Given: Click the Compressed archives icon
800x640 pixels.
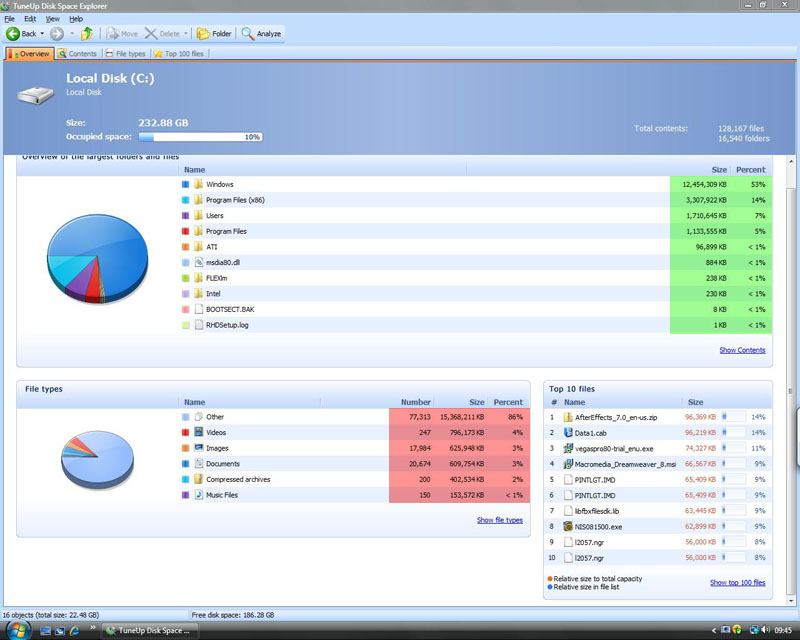Looking at the screenshot, I should [x=198, y=479].
